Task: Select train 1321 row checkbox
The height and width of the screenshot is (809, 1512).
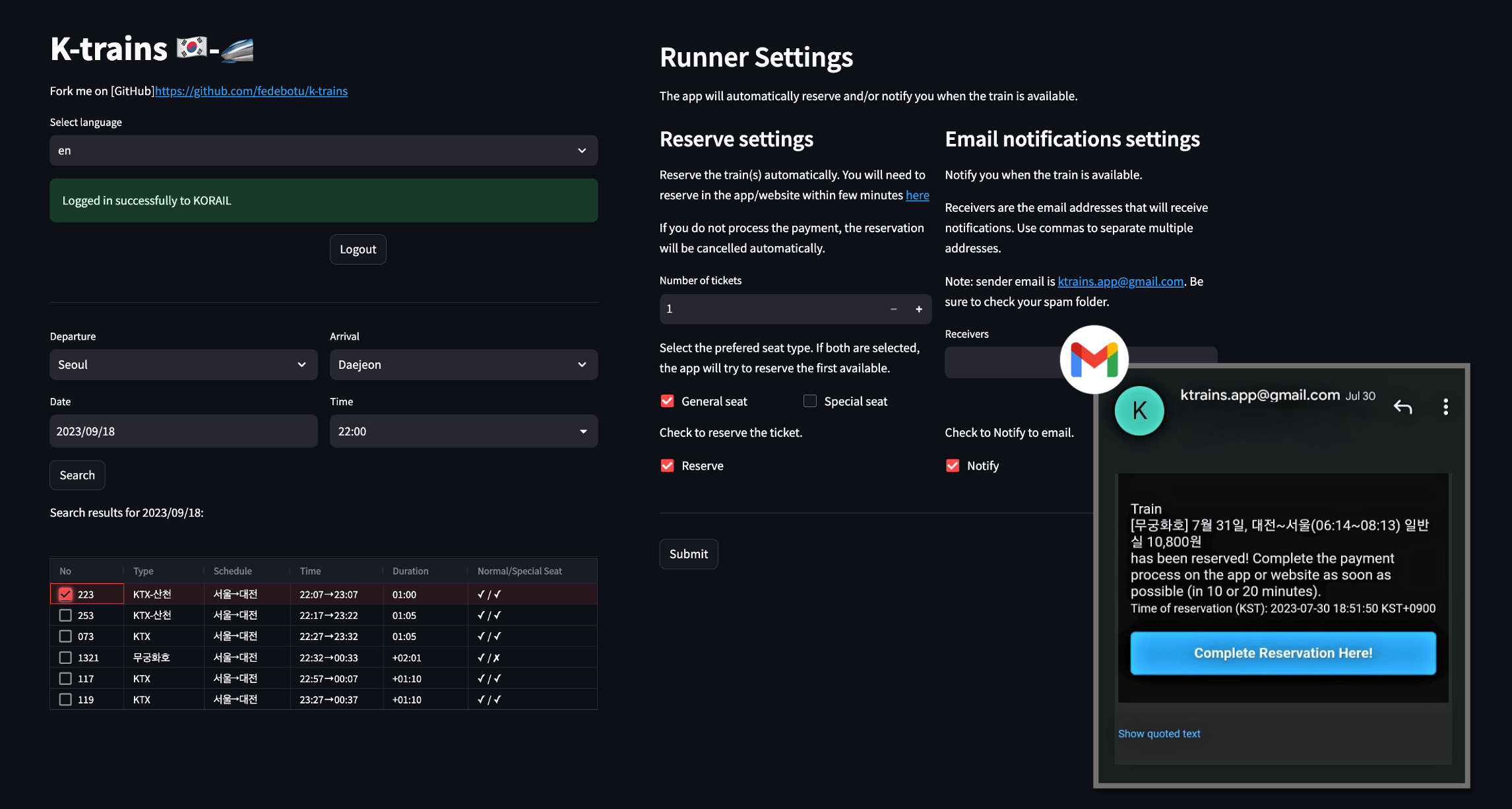Action: (x=65, y=657)
